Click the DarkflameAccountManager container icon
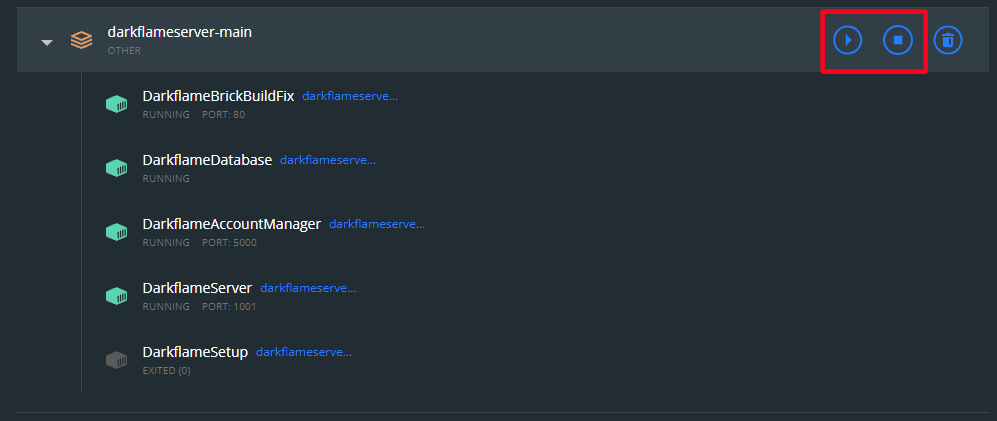Image resolution: width=997 pixels, height=421 pixels. pos(117,231)
